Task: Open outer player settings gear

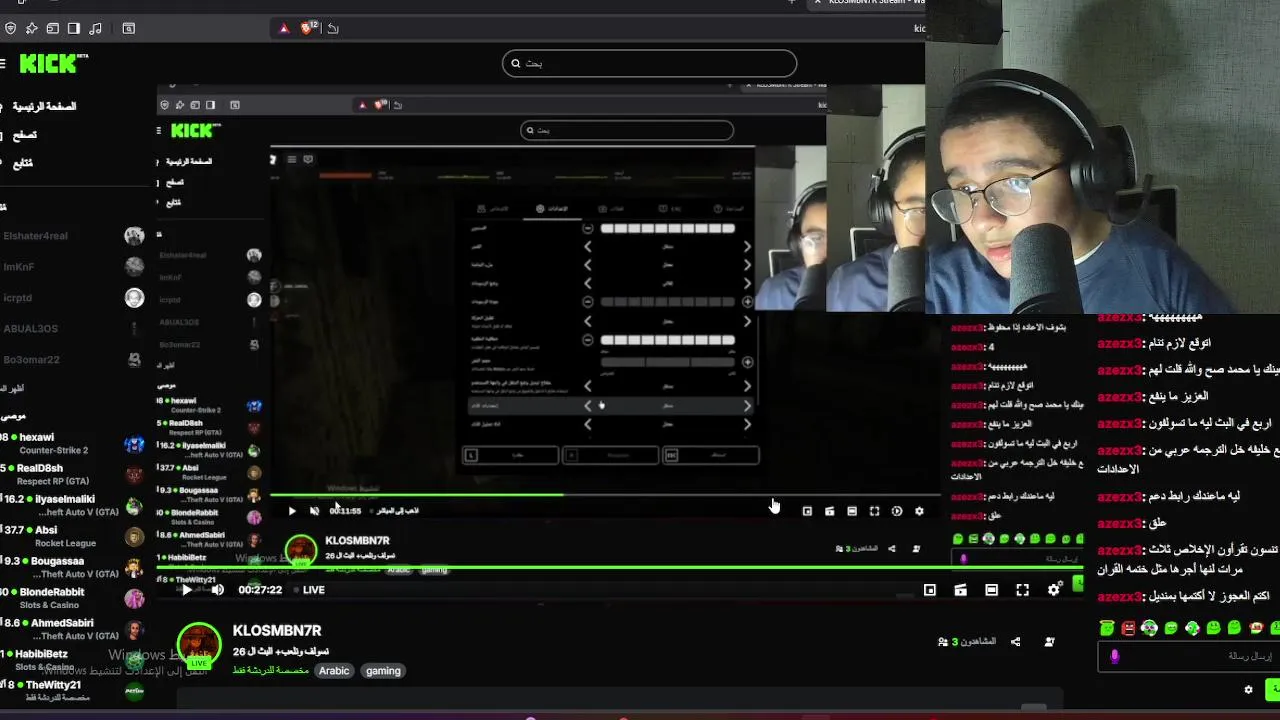Action: (x=1054, y=590)
